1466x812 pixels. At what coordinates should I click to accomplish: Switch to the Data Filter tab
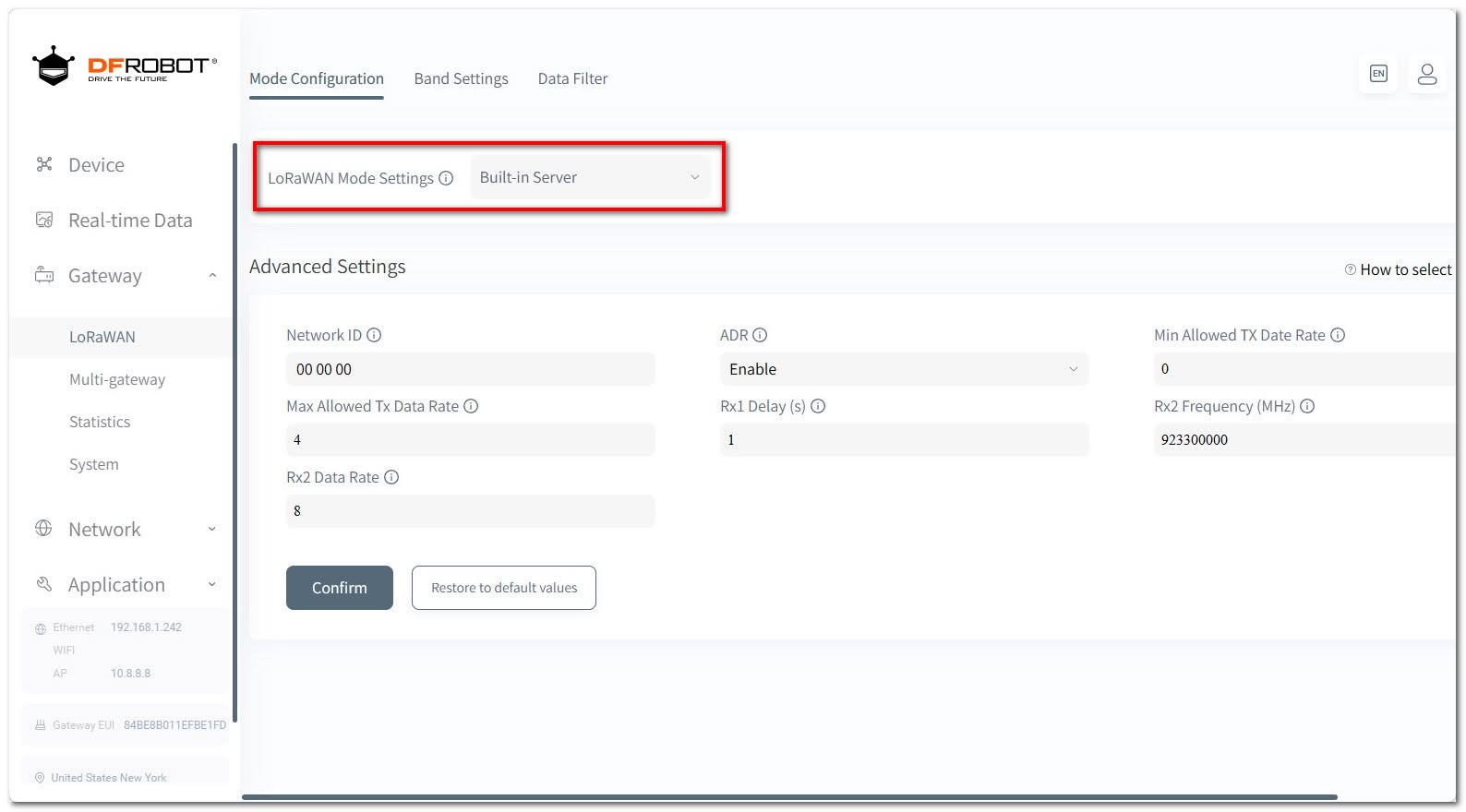click(573, 79)
